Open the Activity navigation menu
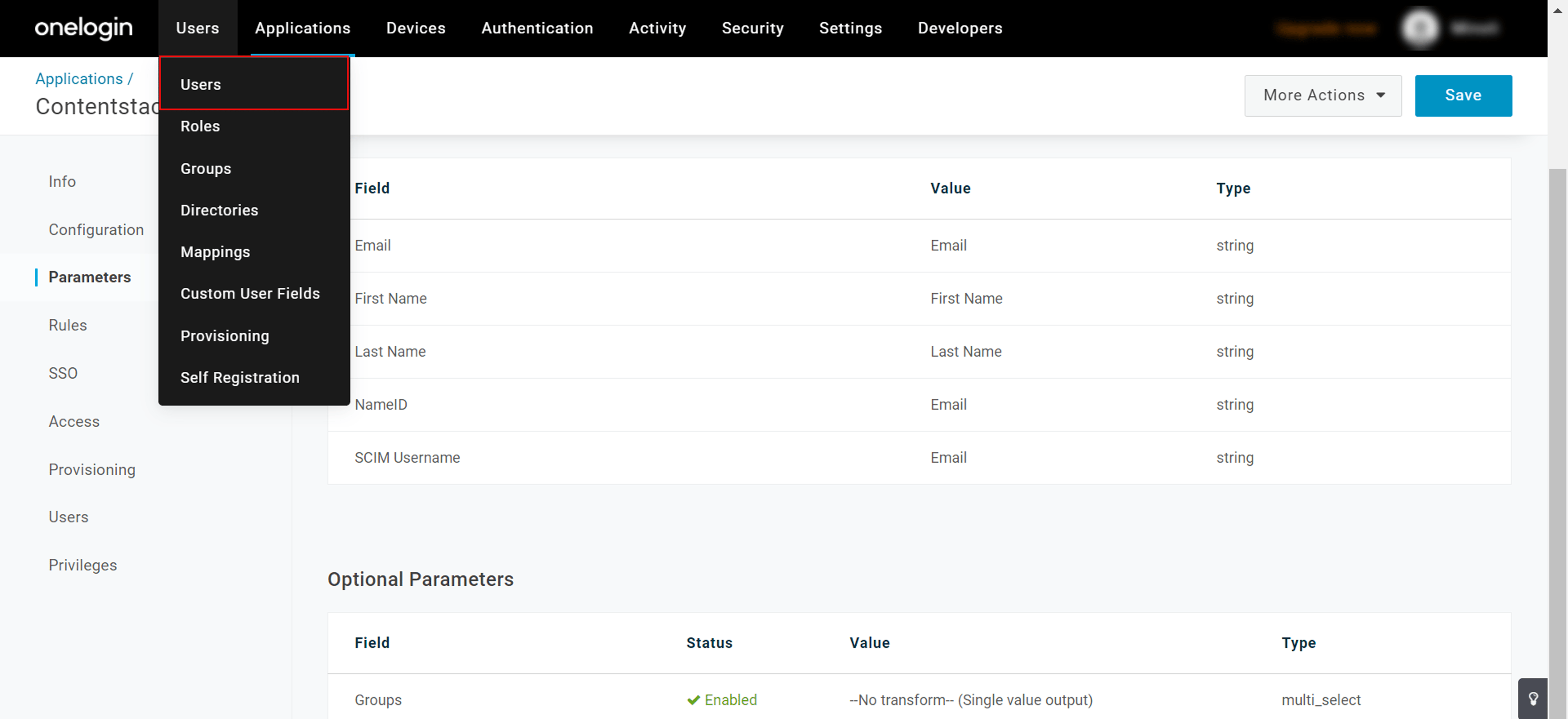Screen dimensions: 1568x719 pyautogui.click(x=657, y=28)
